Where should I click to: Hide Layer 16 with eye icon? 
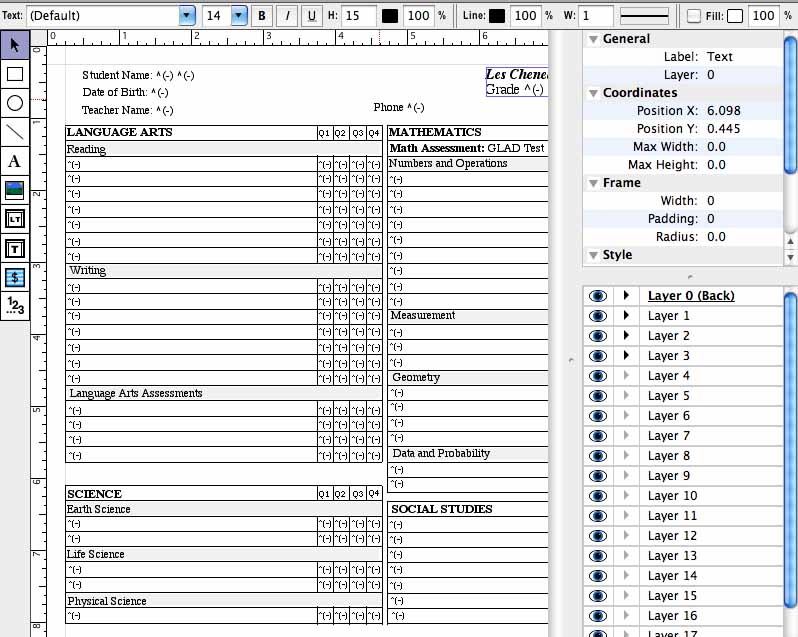pos(597,616)
